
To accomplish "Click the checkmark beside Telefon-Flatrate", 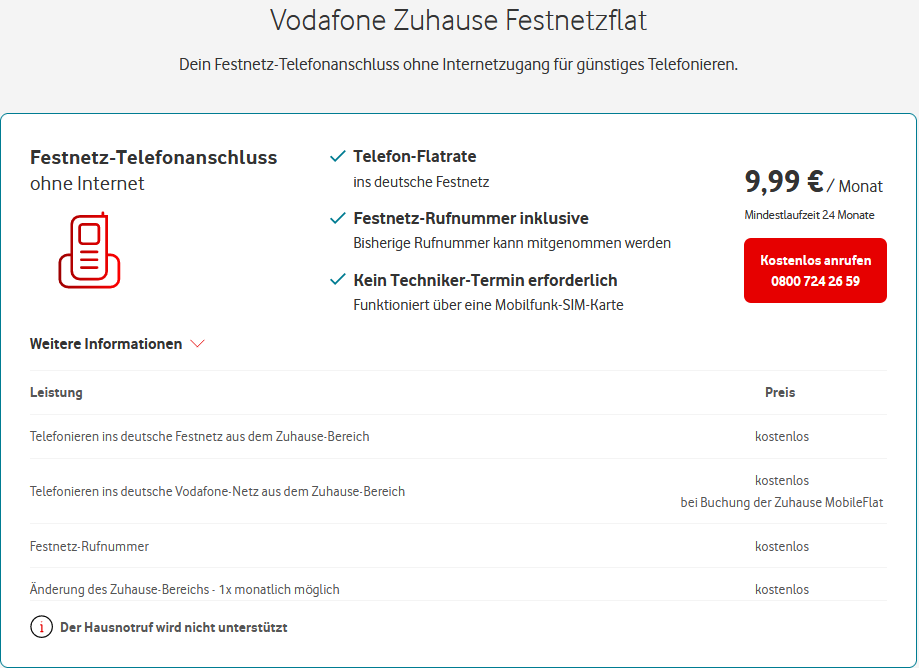I will 338,157.
